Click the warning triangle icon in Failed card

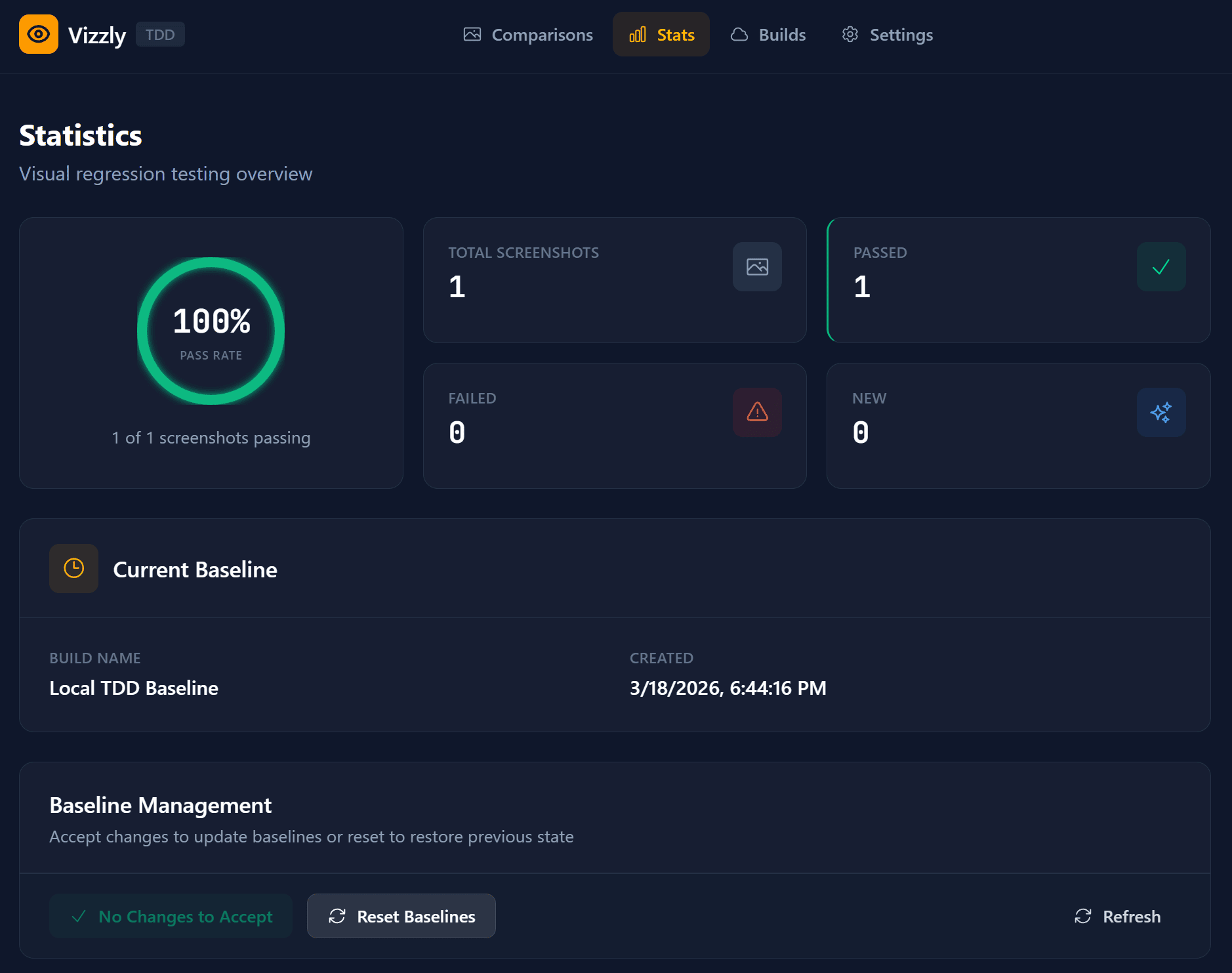point(757,413)
